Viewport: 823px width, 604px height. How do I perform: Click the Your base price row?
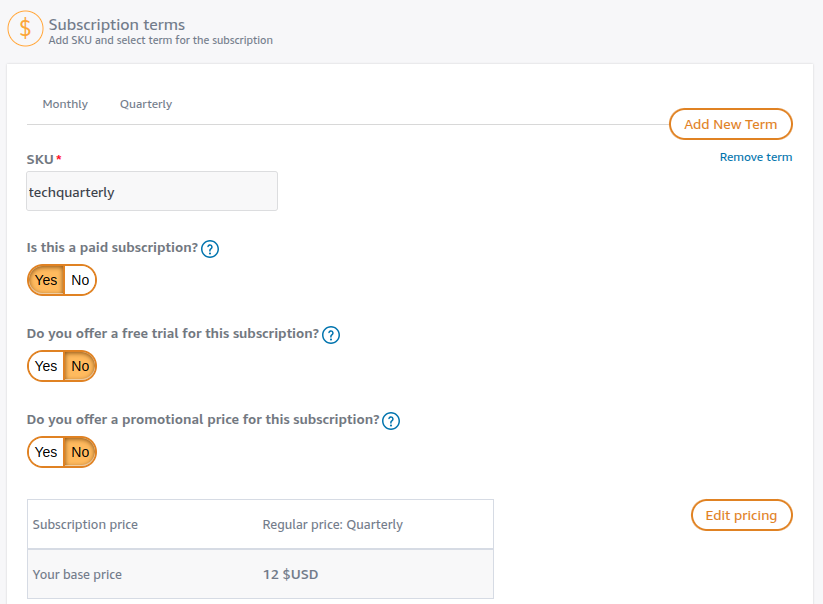pyautogui.click(x=78, y=574)
